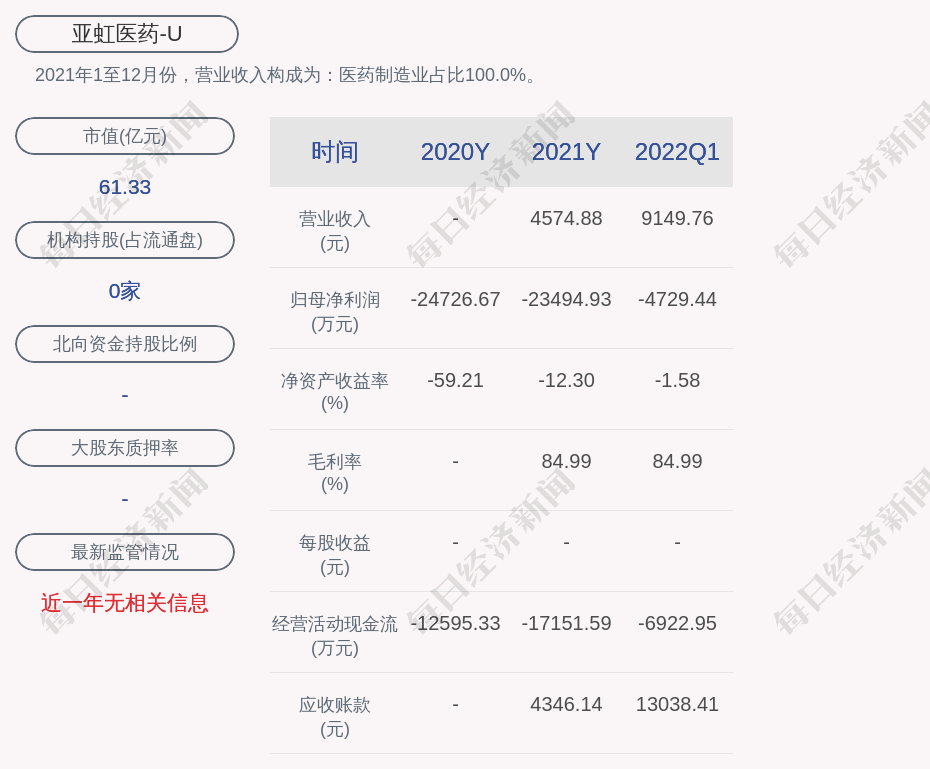Click the 0家 institutional holdings value
930x769 pixels.
125,291
